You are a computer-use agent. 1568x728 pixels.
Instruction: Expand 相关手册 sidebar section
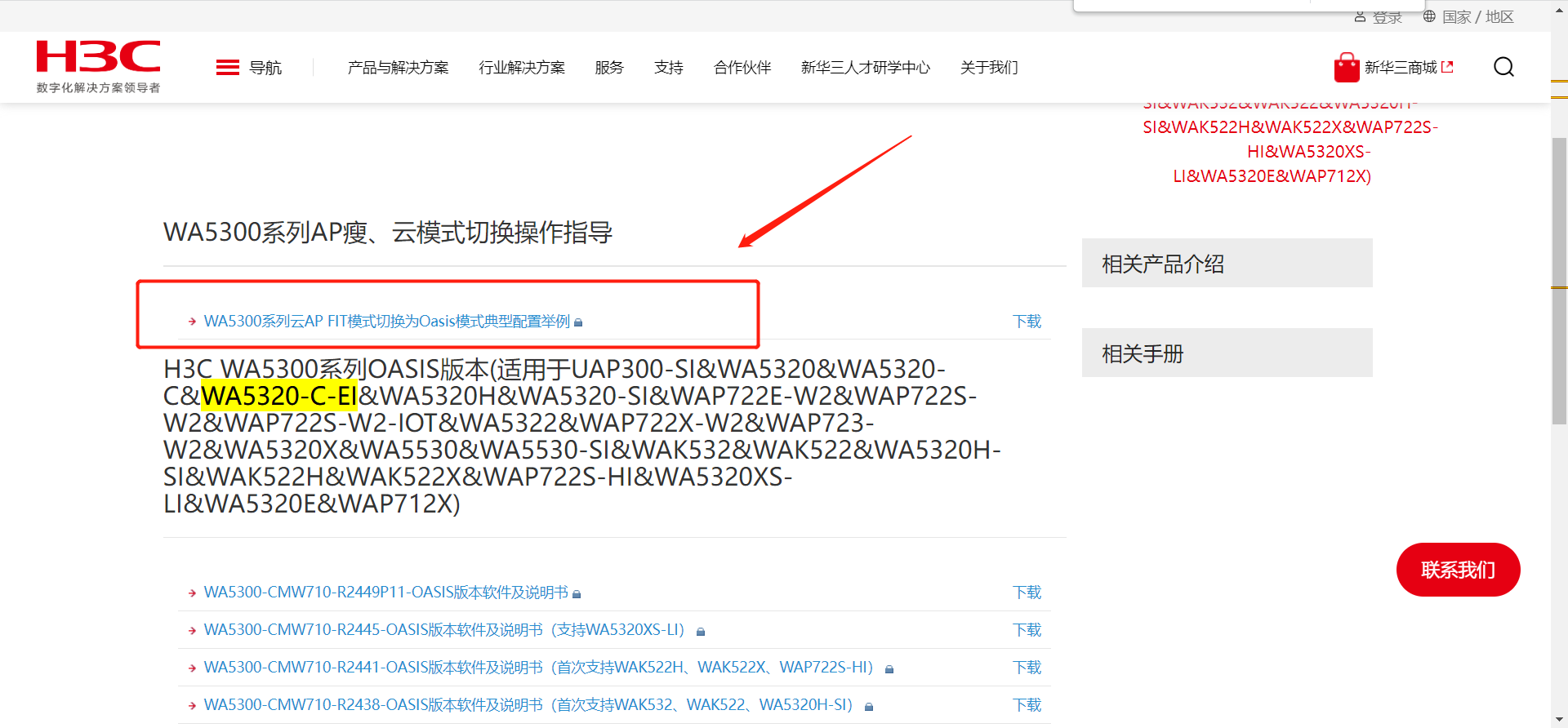(x=1227, y=353)
